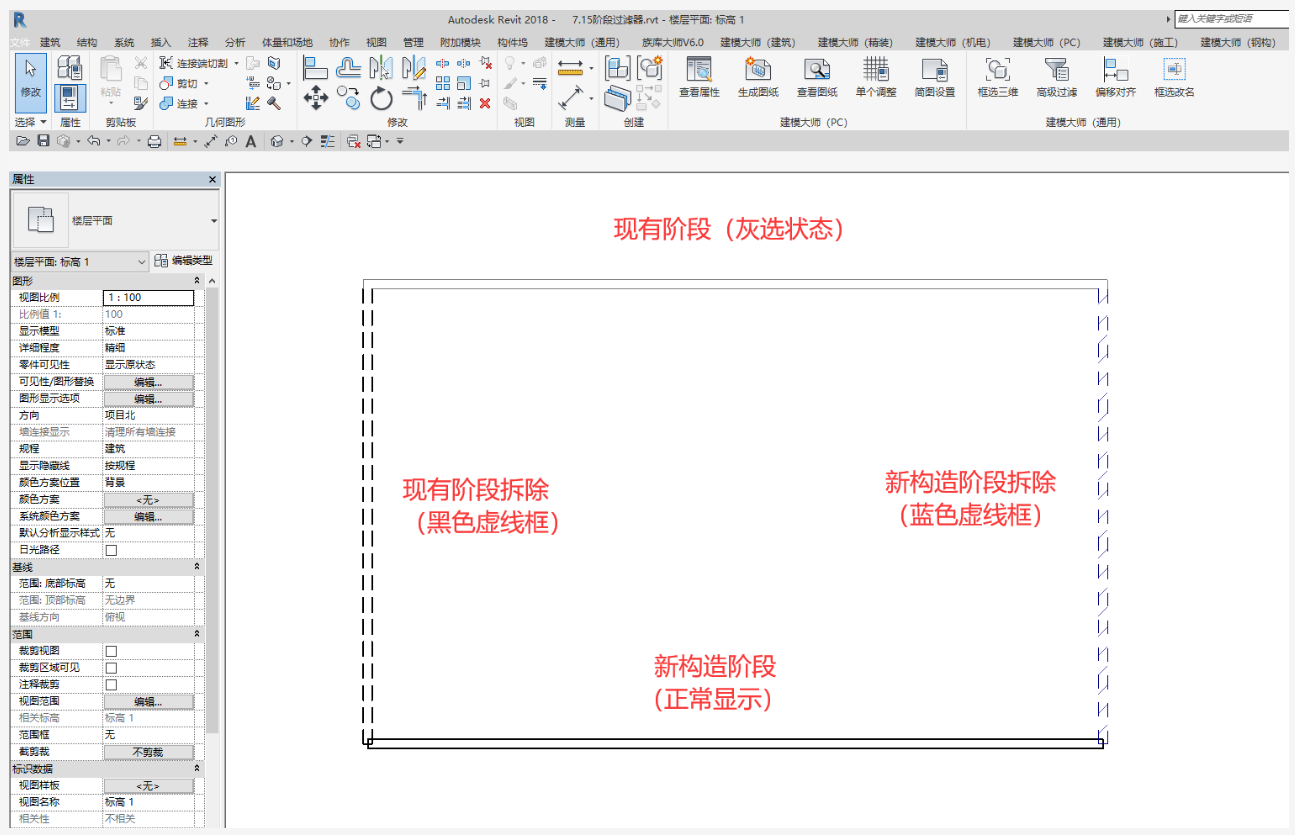The height and width of the screenshot is (835, 1295).
Task: Toggle the 属性 panel button in ribbon
Action: pyautogui.click(x=69, y=97)
